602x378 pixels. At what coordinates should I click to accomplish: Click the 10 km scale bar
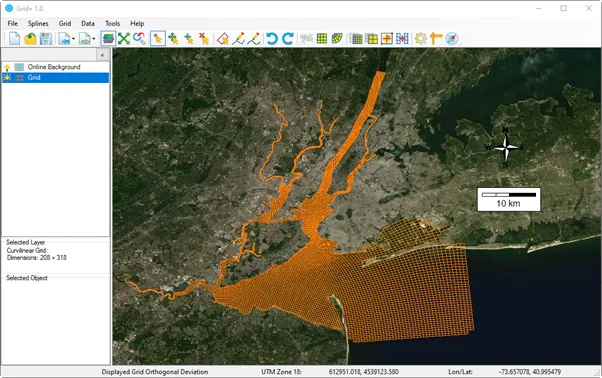(x=509, y=200)
